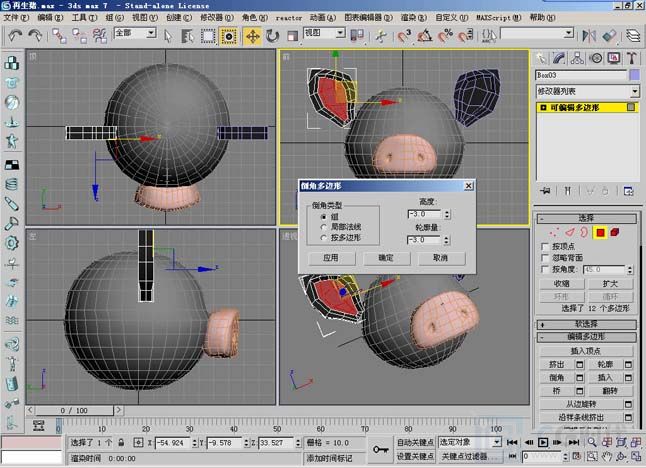
Task: Select Polygon sub-object level red square
Action: [x=600, y=233]
